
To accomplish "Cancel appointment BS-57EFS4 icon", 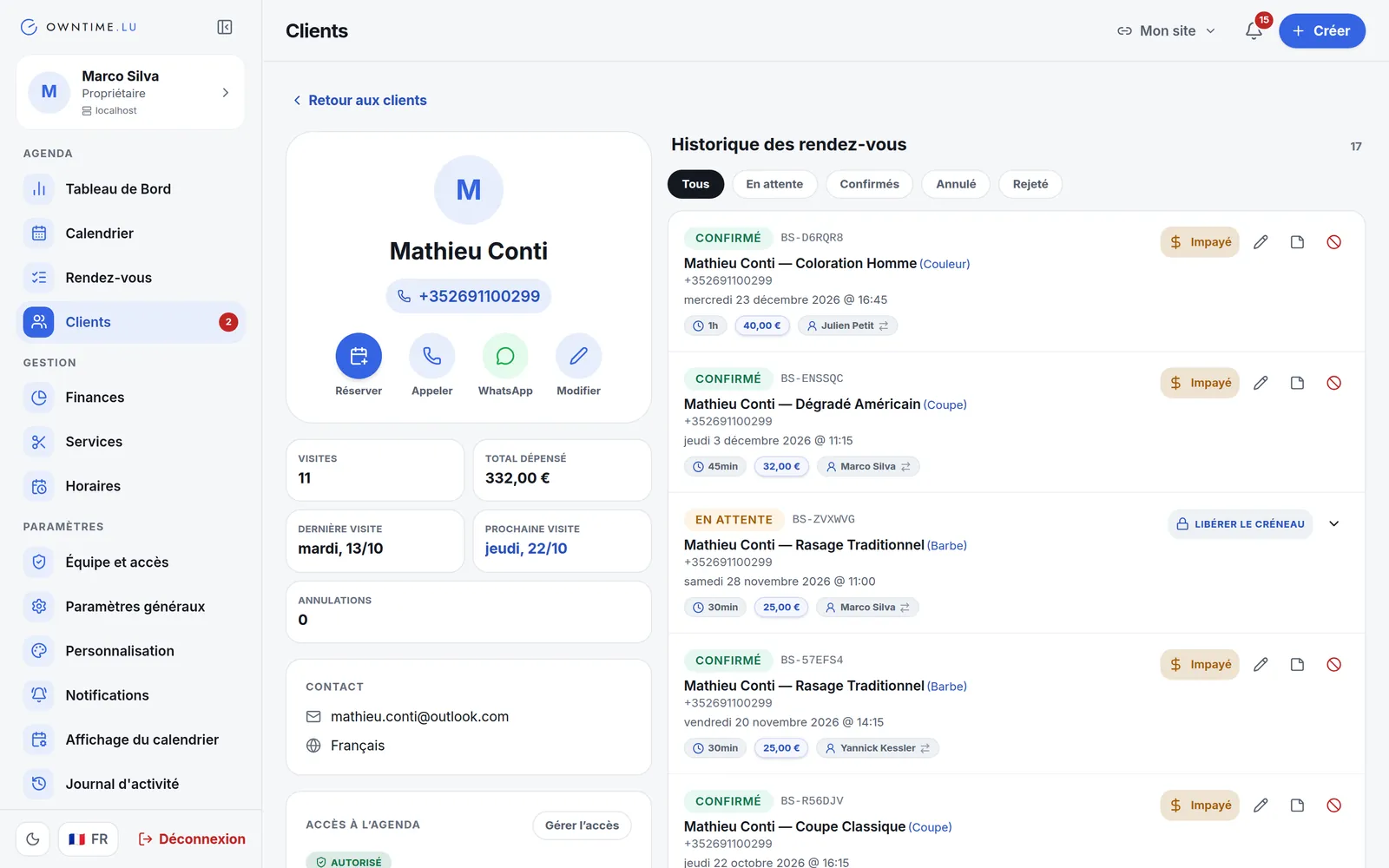I will click(1334, 665).
